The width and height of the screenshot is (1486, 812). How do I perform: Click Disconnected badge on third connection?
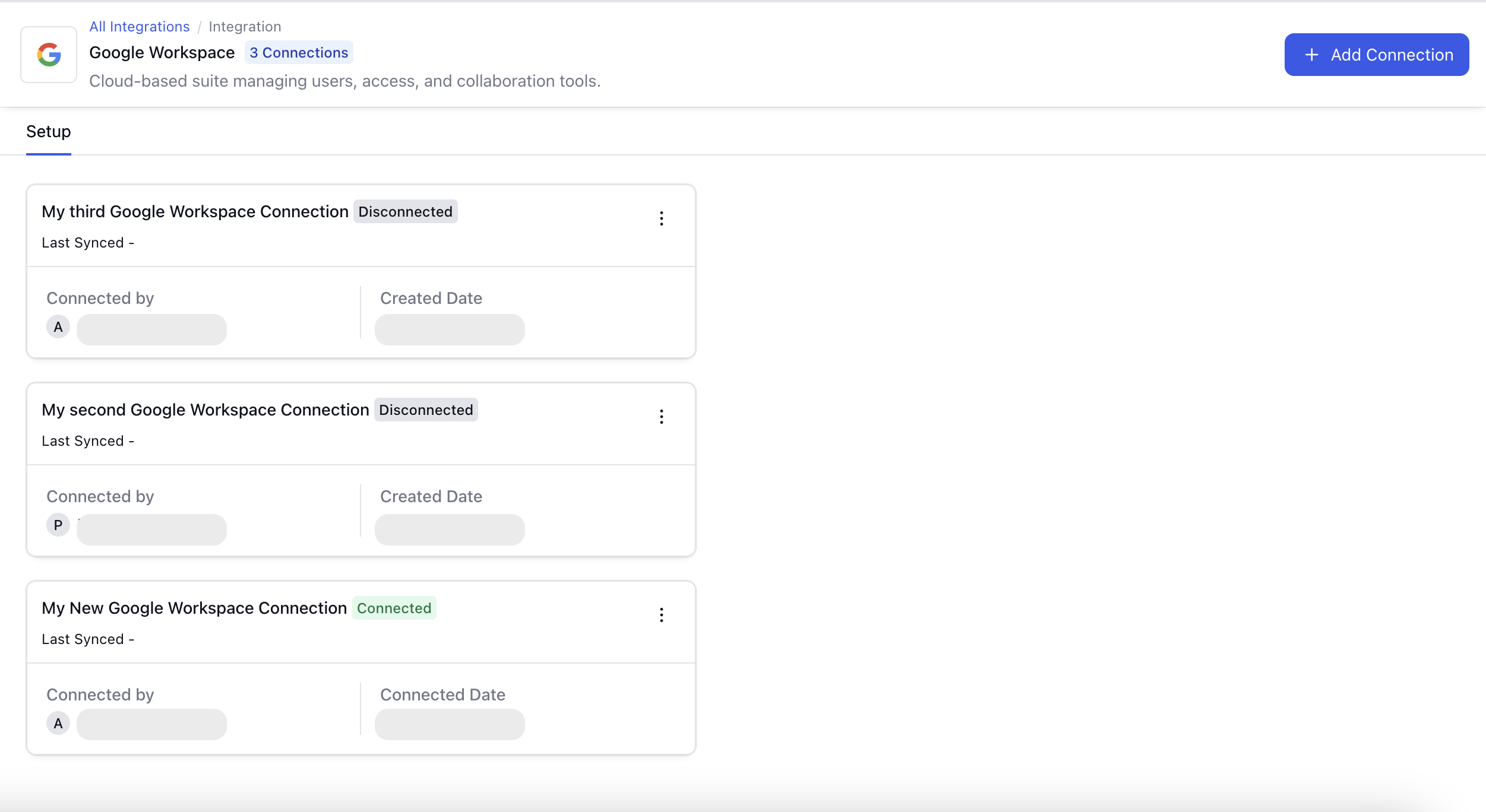click(x=405, y=212)
